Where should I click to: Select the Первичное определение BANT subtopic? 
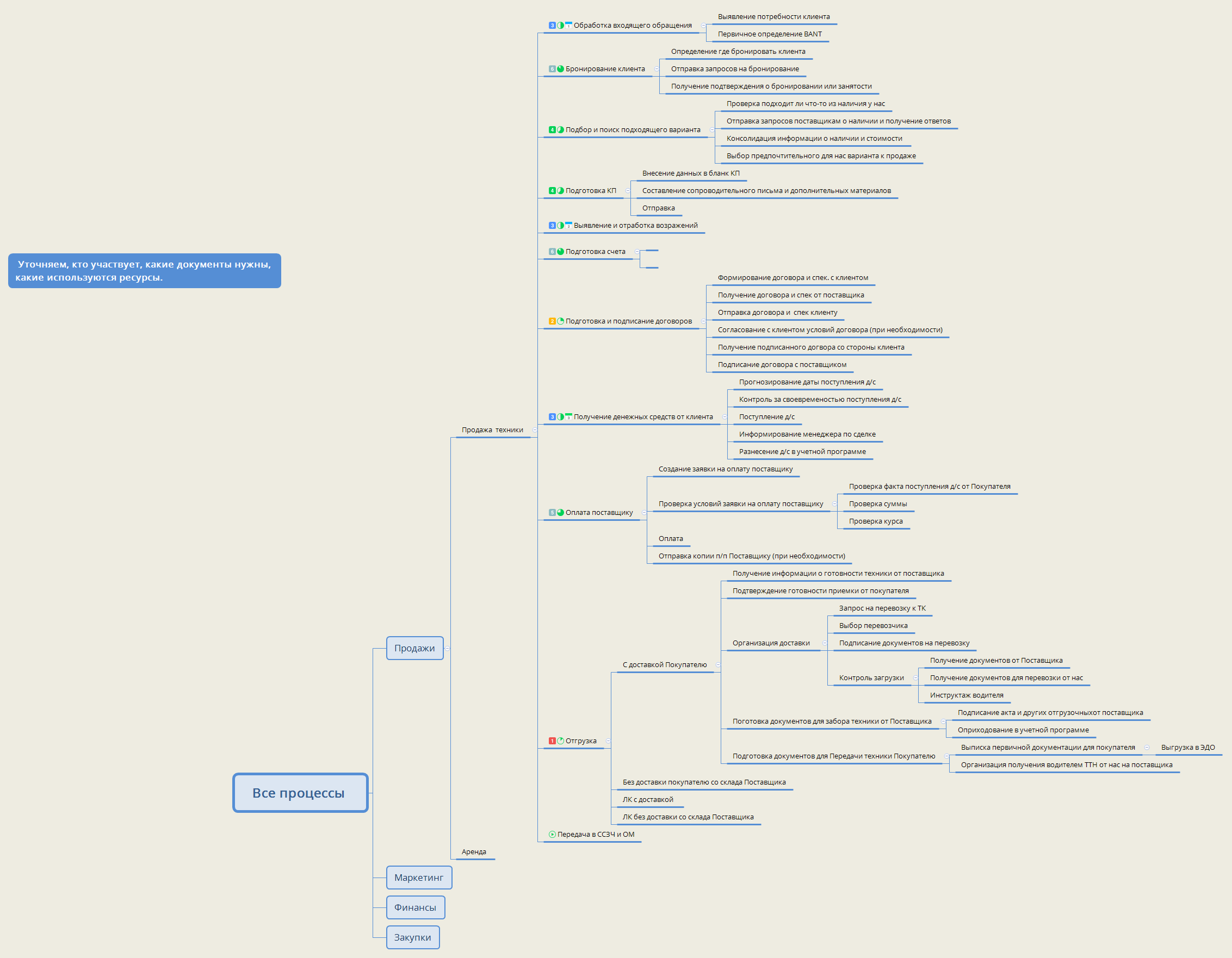[770, 34]
